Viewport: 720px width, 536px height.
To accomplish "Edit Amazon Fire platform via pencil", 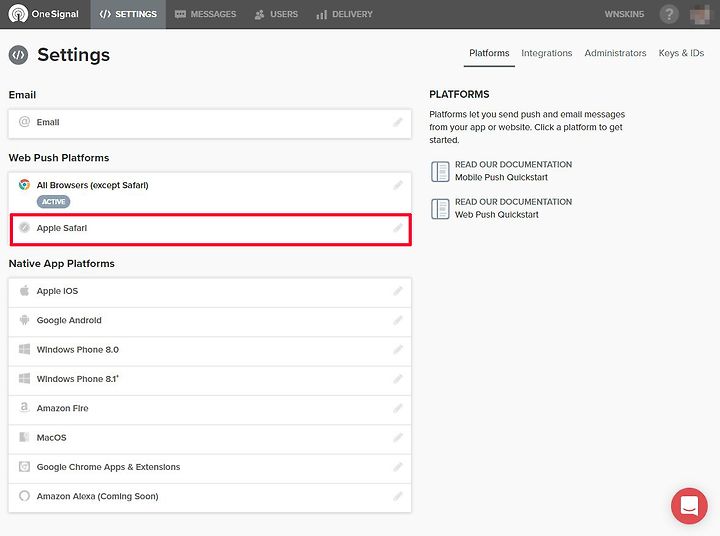I will tap(398, 408).
